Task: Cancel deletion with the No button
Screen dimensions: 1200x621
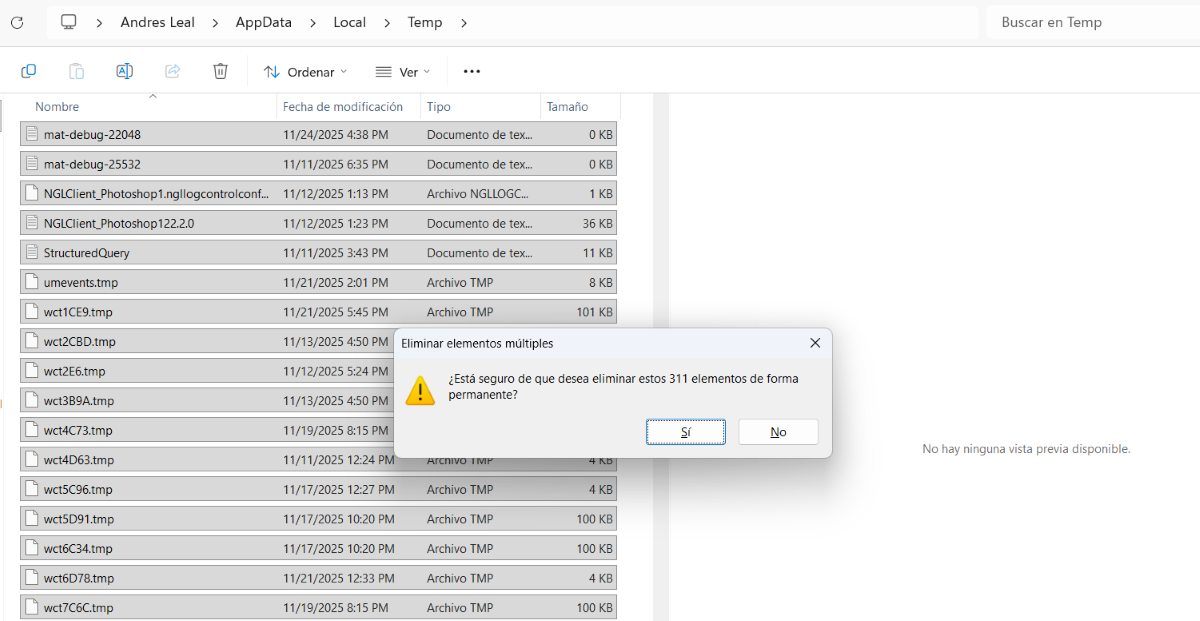Action: point(778,432)
